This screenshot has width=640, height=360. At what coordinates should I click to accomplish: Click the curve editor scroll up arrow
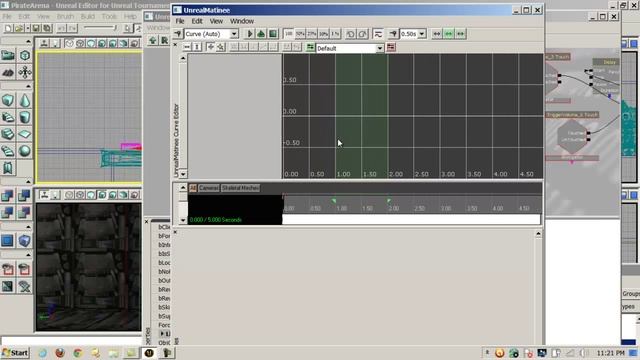pos(183,58)
